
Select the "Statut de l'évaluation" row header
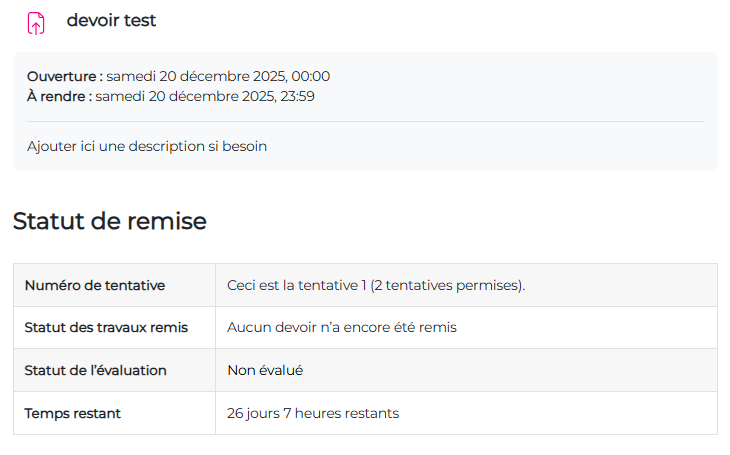coord(96,371)
